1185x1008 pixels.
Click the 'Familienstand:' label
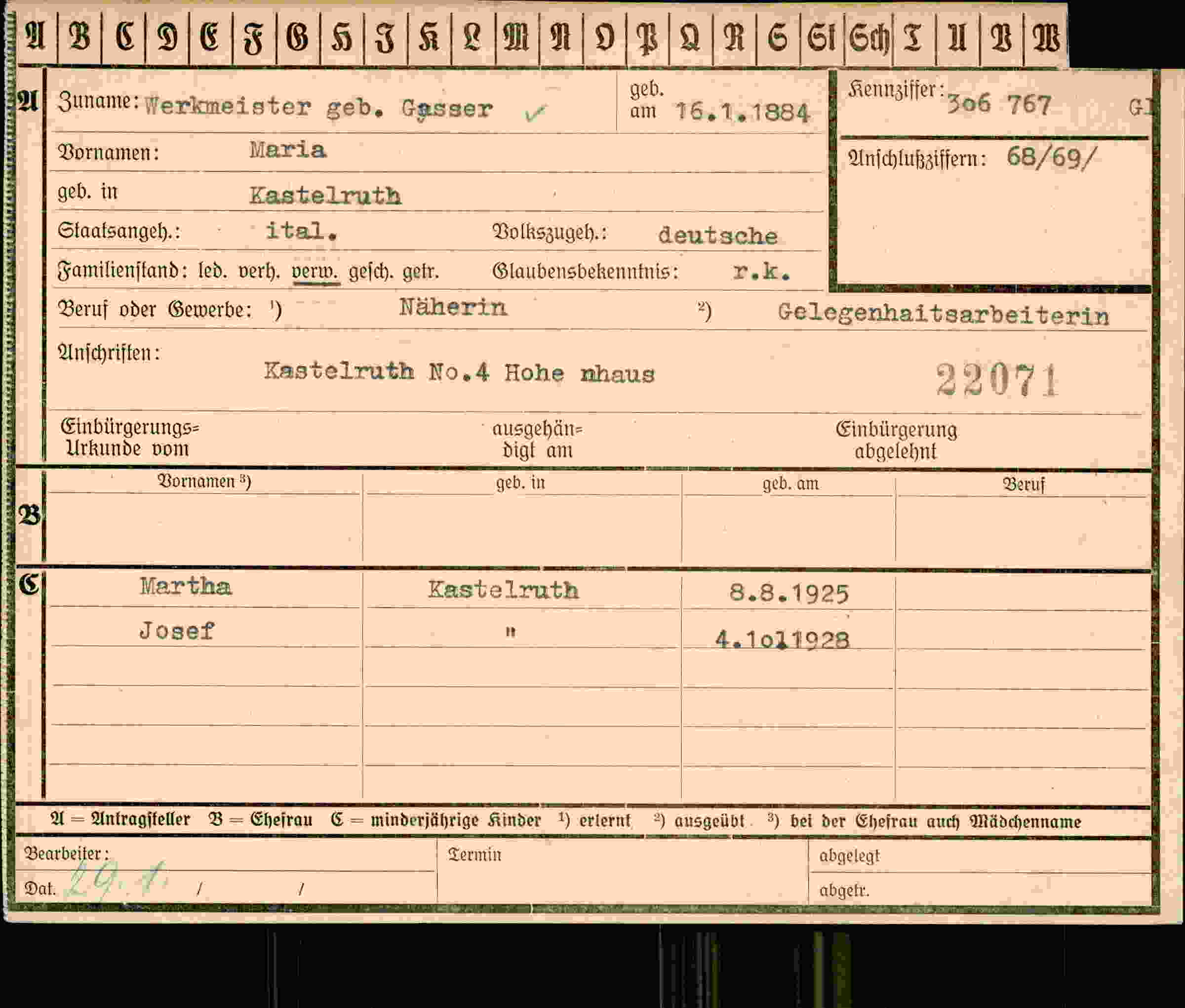123,270
